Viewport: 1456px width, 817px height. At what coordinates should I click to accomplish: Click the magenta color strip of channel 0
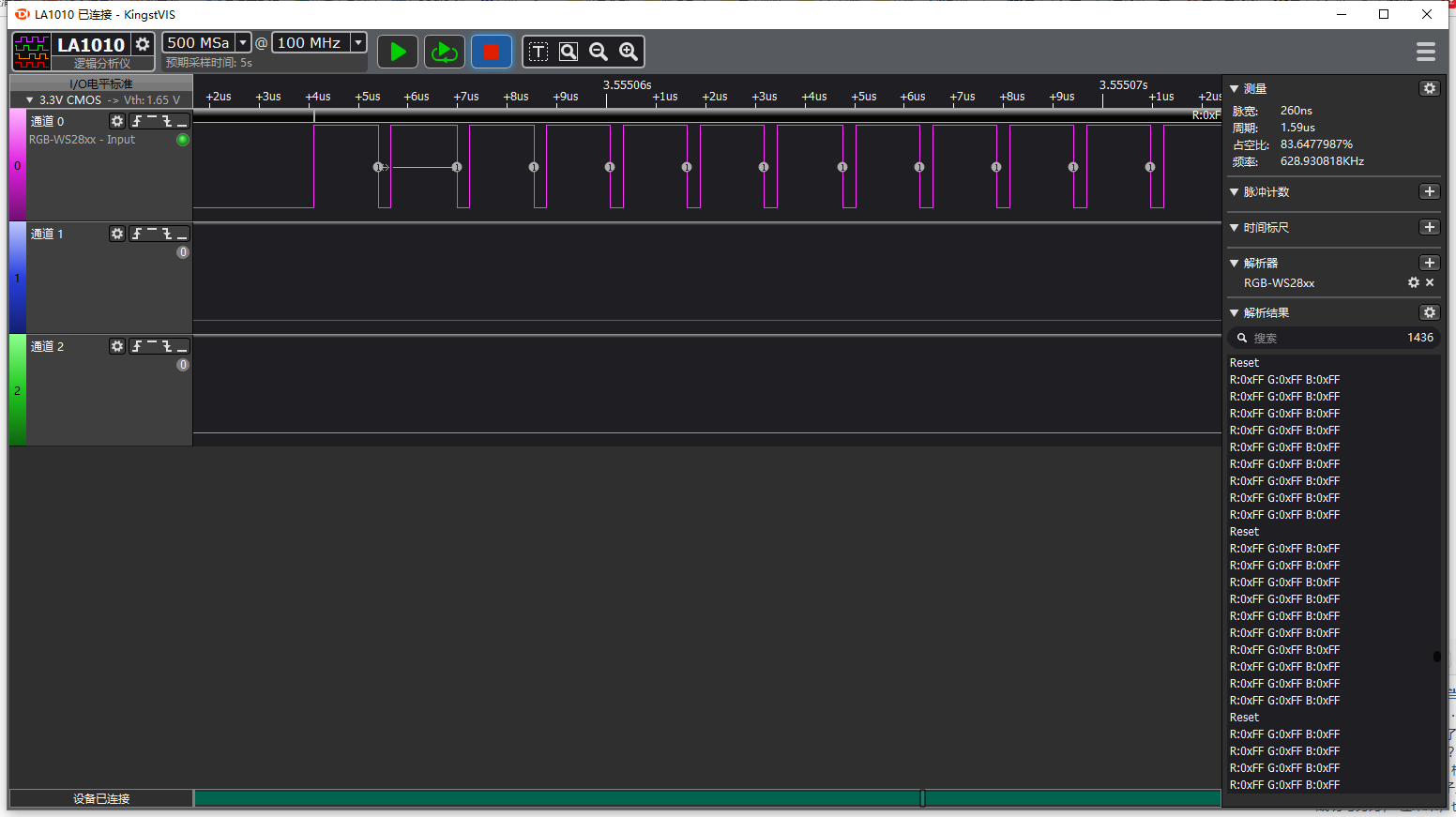(17, 165)
